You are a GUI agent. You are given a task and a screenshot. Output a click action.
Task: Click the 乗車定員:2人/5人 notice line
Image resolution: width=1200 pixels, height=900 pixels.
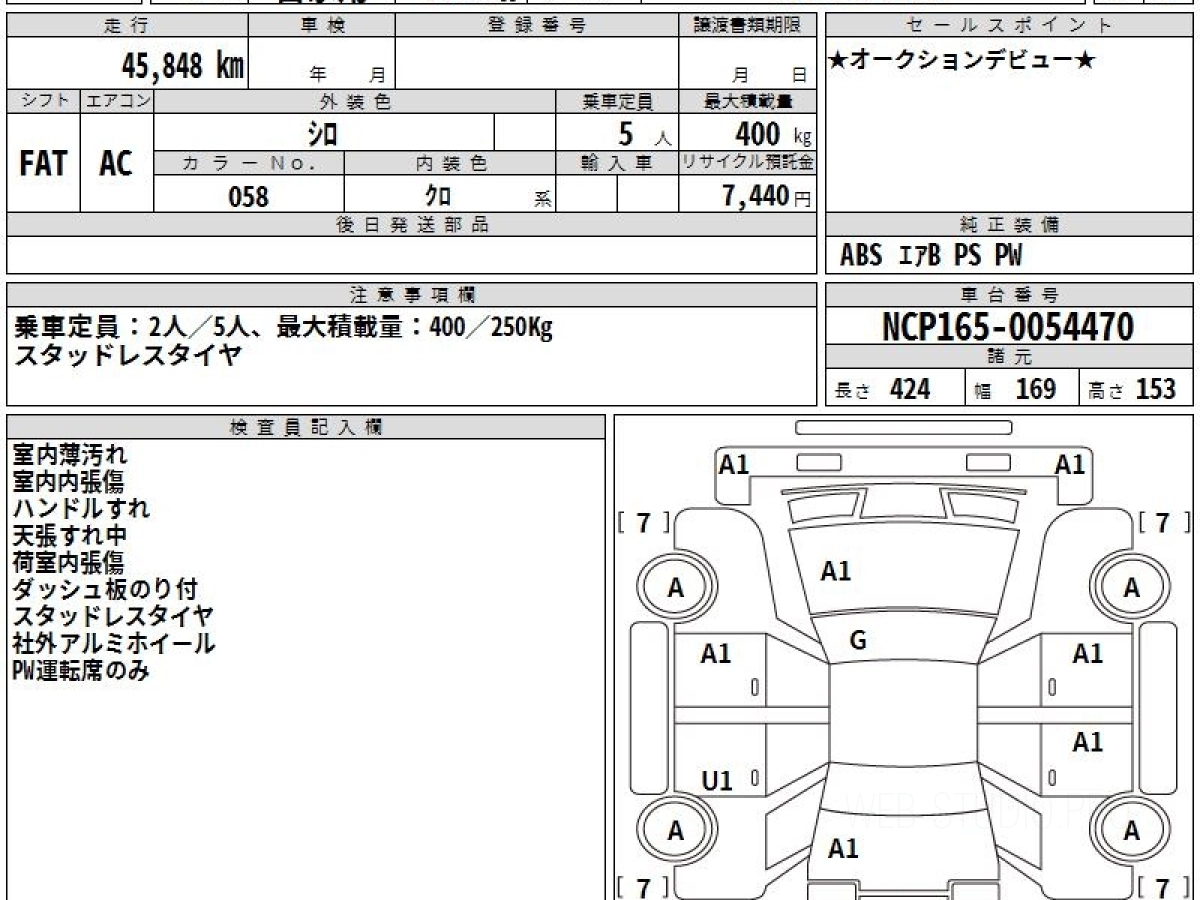click(283, 327)
